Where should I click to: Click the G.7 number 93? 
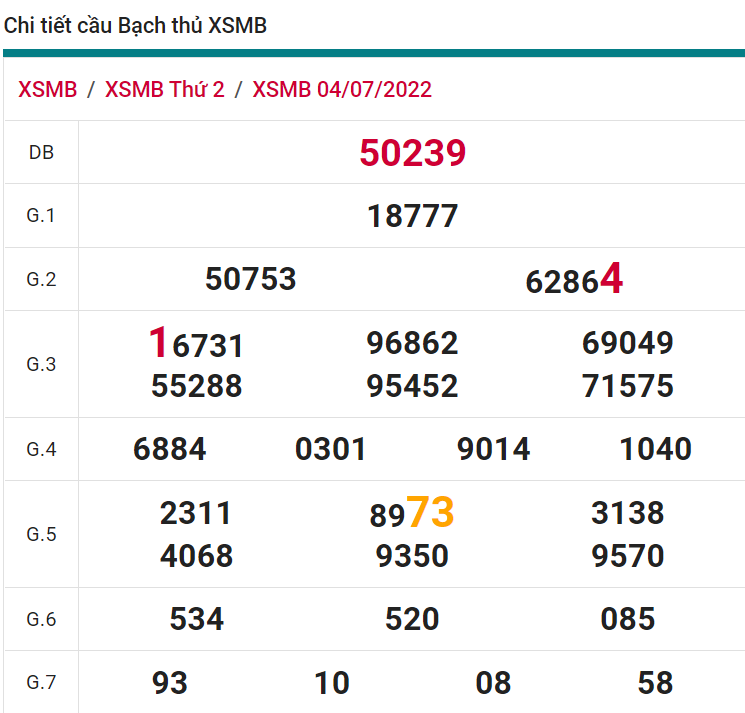tap(170, 683)
